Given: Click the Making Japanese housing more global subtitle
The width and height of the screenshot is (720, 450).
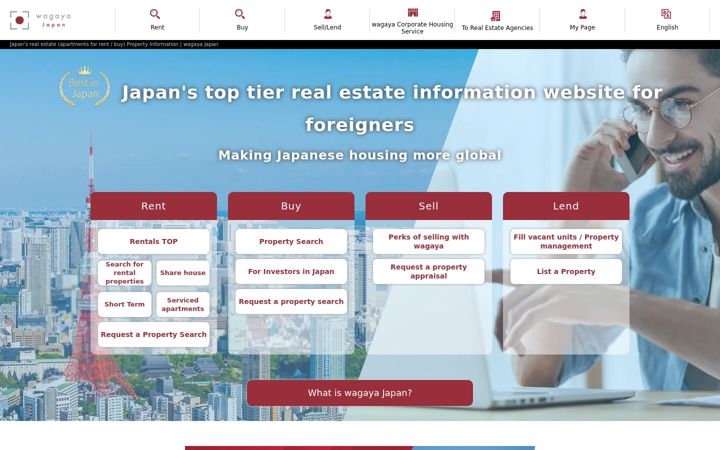Looking at the screenshot, I should (x=360, y=155).
